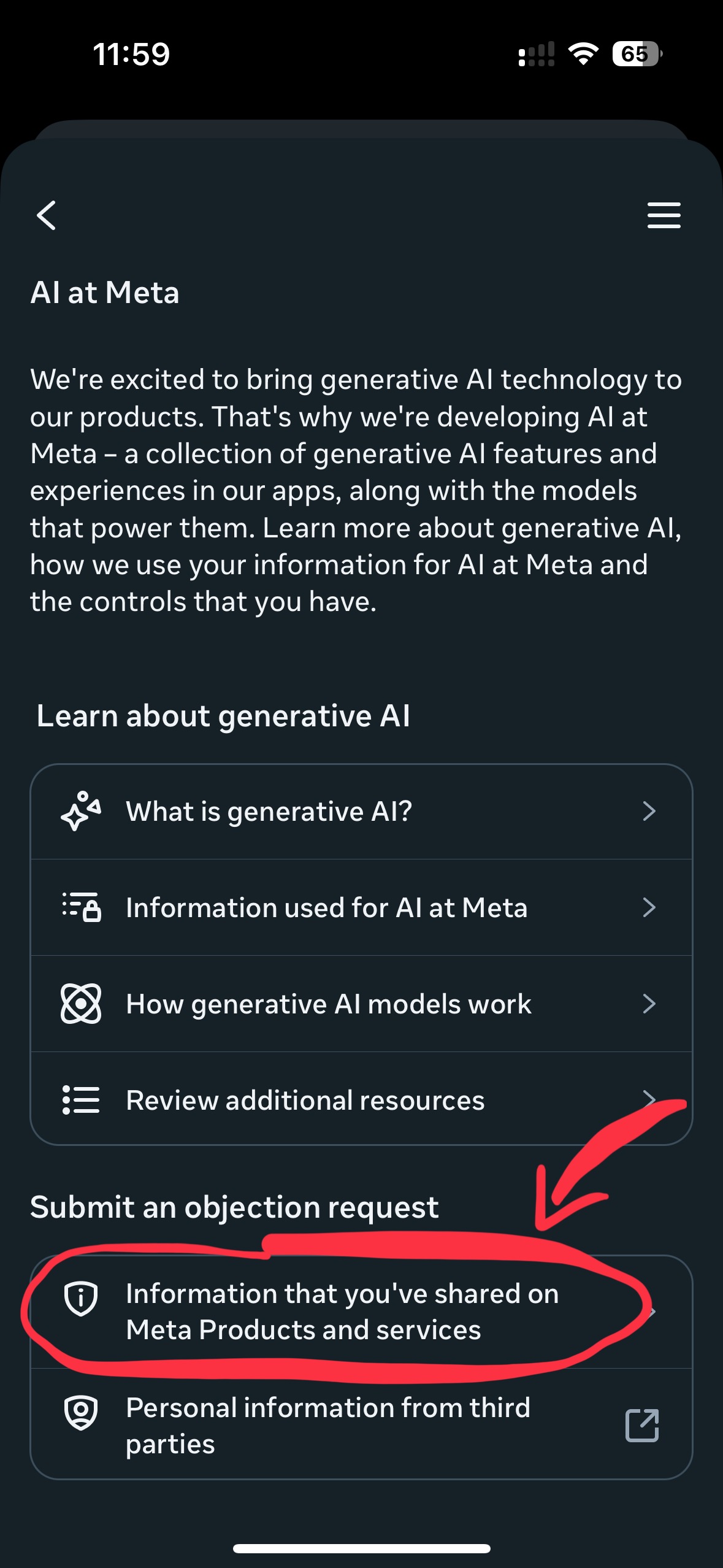Screen dimensions: 723x1568
Task: Tap the cellular signal indicator
Action: [536, 55]
